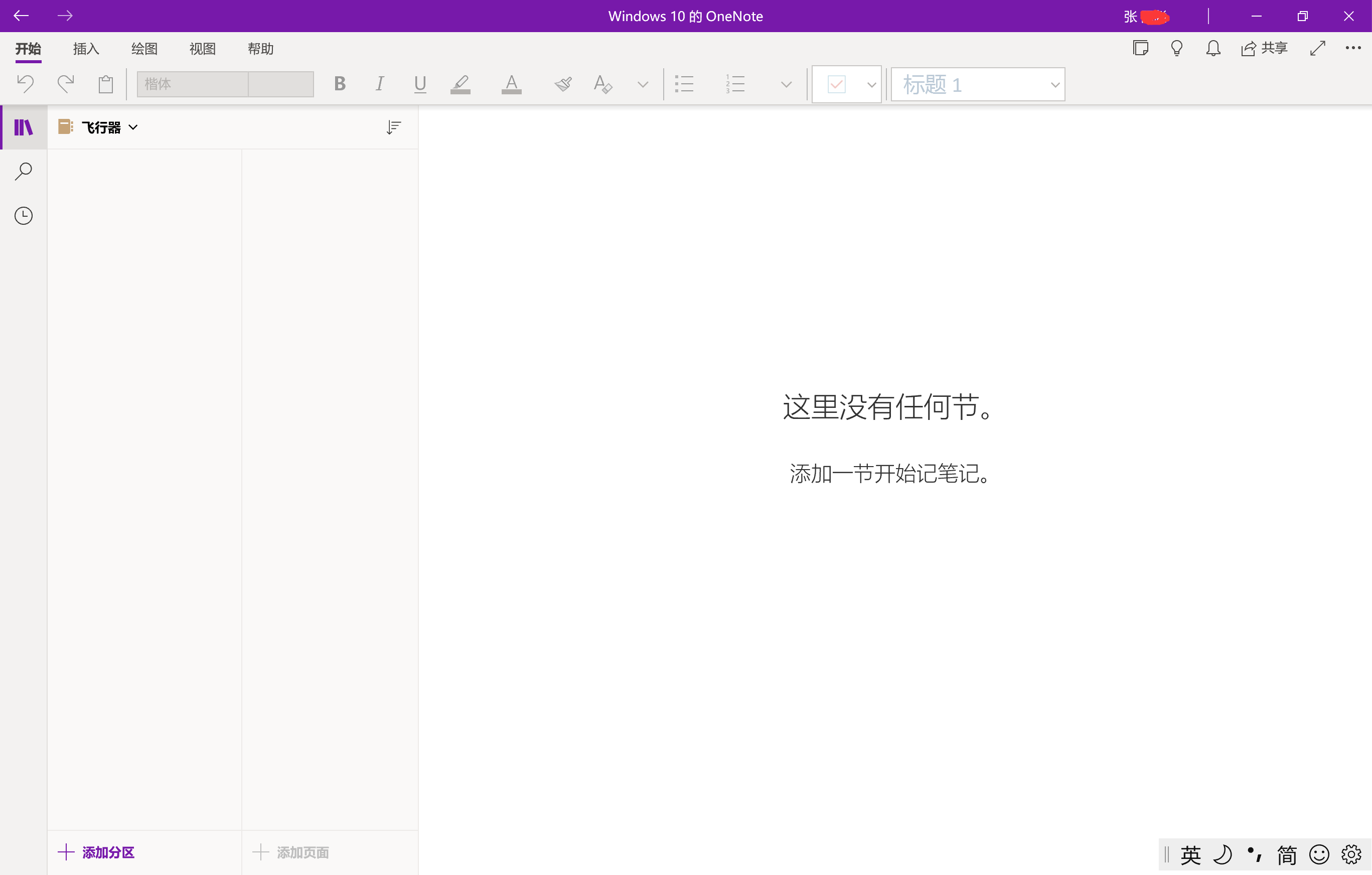Paste from the clipboard icon
This screenshot has width=1372, height=875.
point(105,84)
